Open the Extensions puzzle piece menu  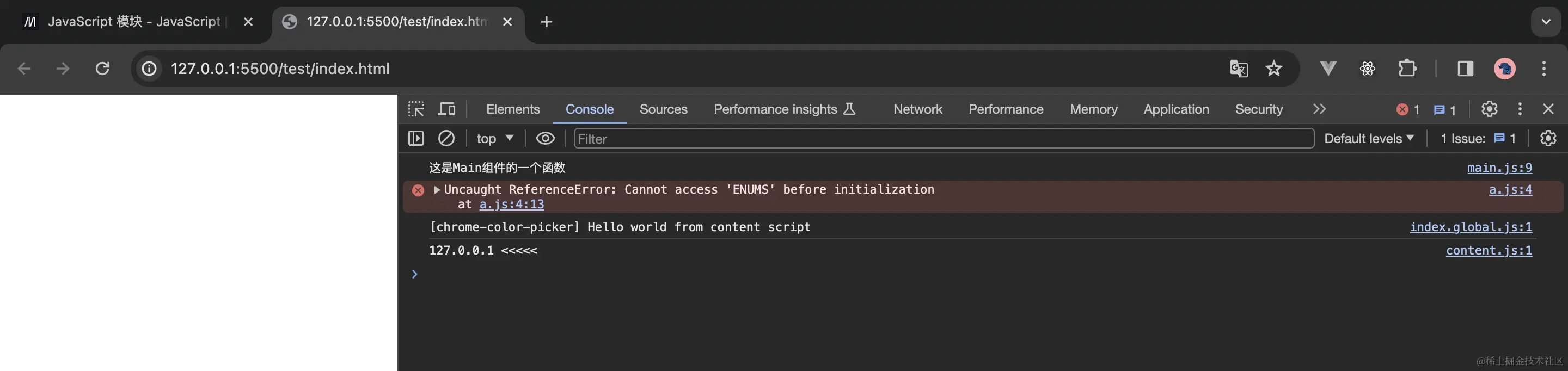[1407, 69]
